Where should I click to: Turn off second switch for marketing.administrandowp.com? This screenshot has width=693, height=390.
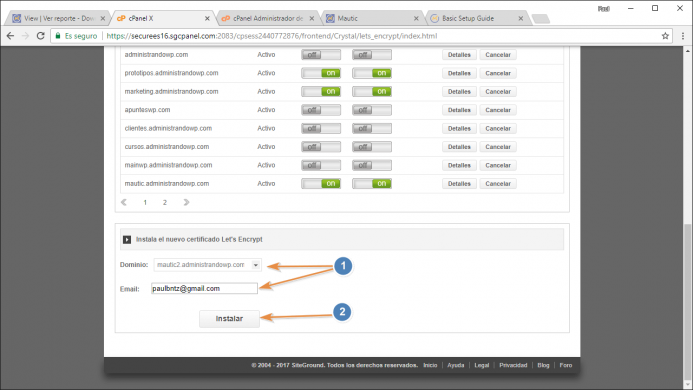[x=372, y=92]
